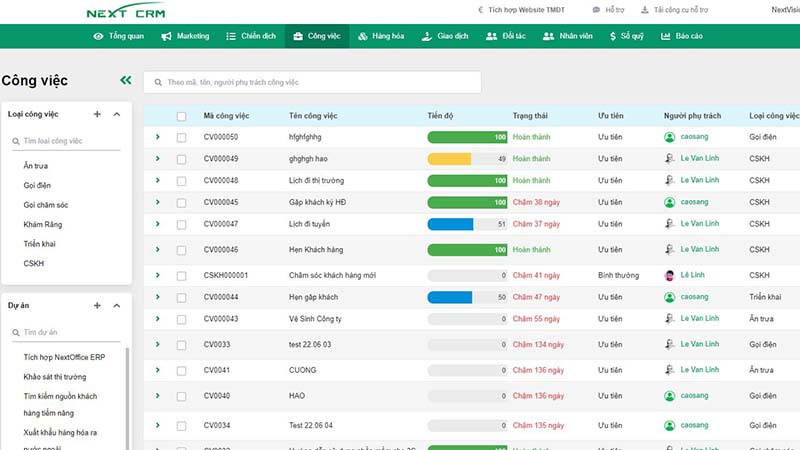Filter by Gọi điện task type
Screen dimensions: 800x450
coord(37,186)
